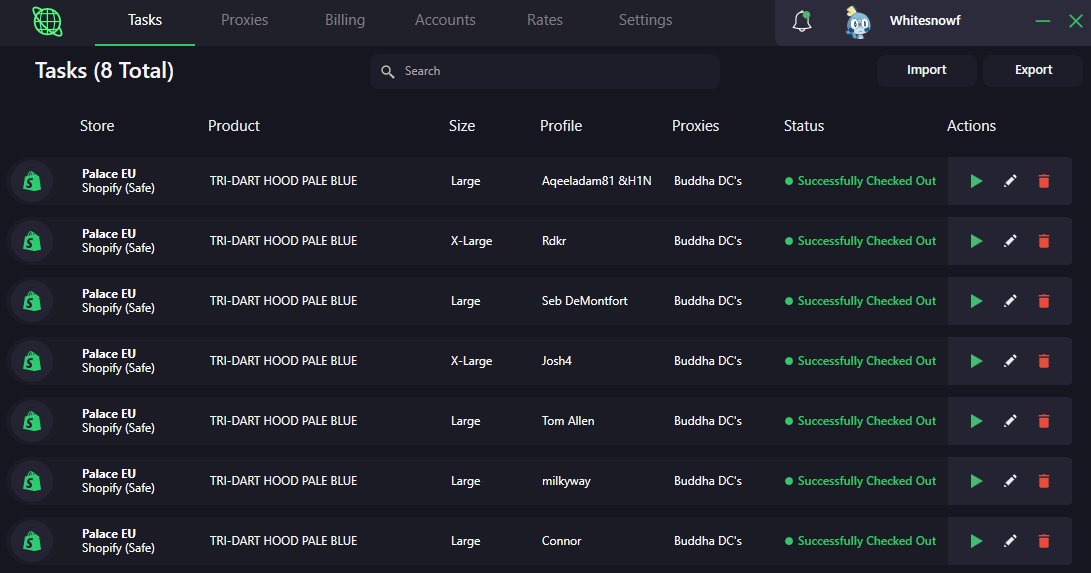Click the Size column header
The image size is (1091, 573).
click(462, 126)
